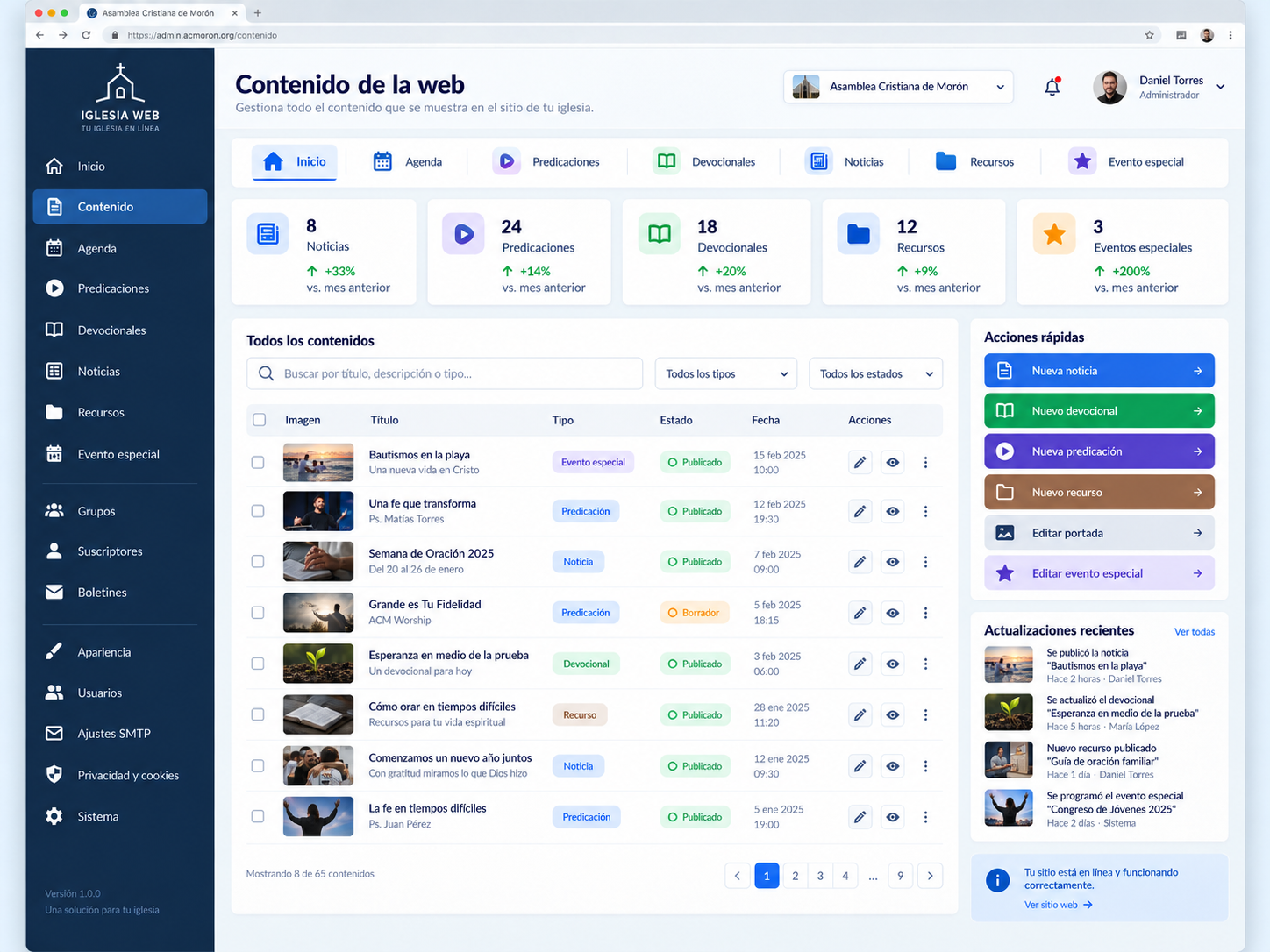Image resolution: width=1270 pixels, height=952 pixels.
Task: Follow the Ver sitio web link
Action: (1059, 905)
